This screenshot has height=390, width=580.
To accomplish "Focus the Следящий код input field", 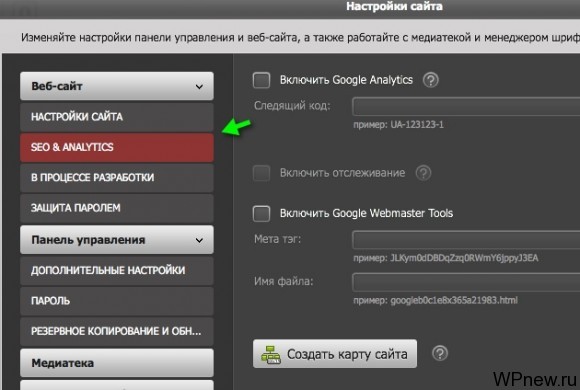I will [466, 106].
